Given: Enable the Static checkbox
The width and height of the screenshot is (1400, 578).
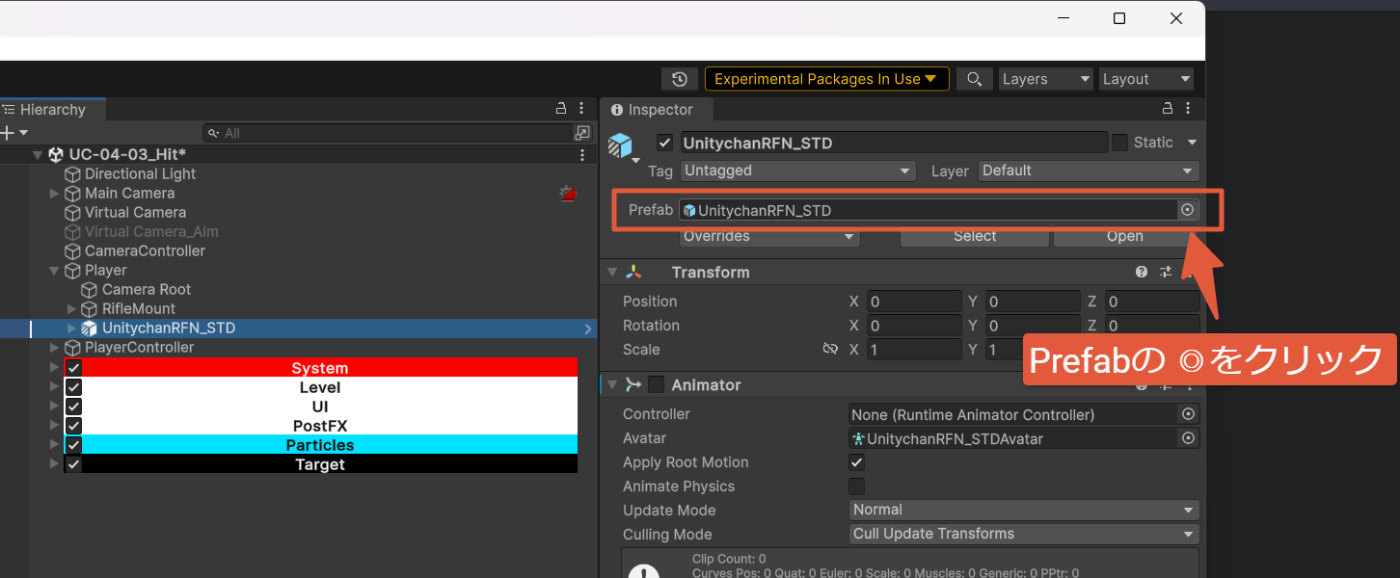Looking at the screenshot, I should coord(1120,143).
